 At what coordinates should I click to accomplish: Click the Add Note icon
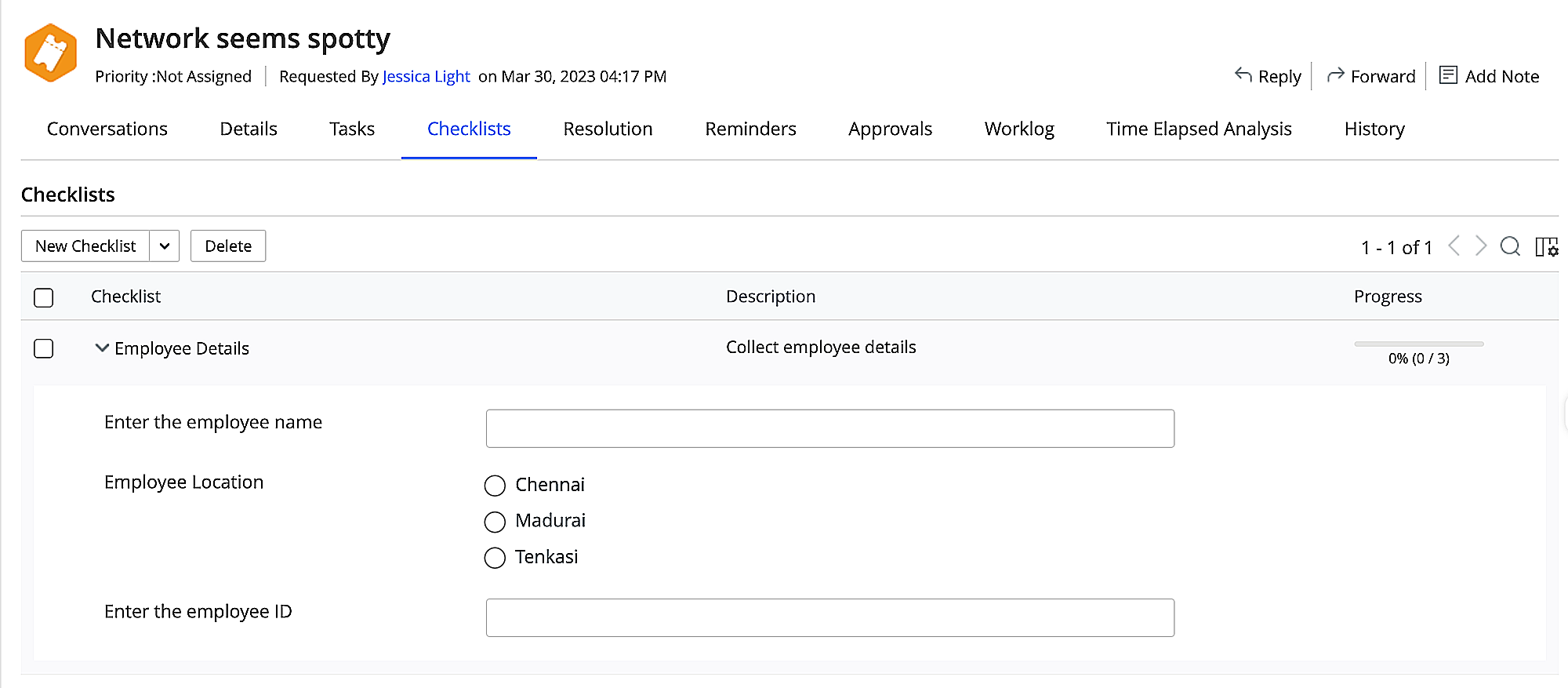[1448, 75]
